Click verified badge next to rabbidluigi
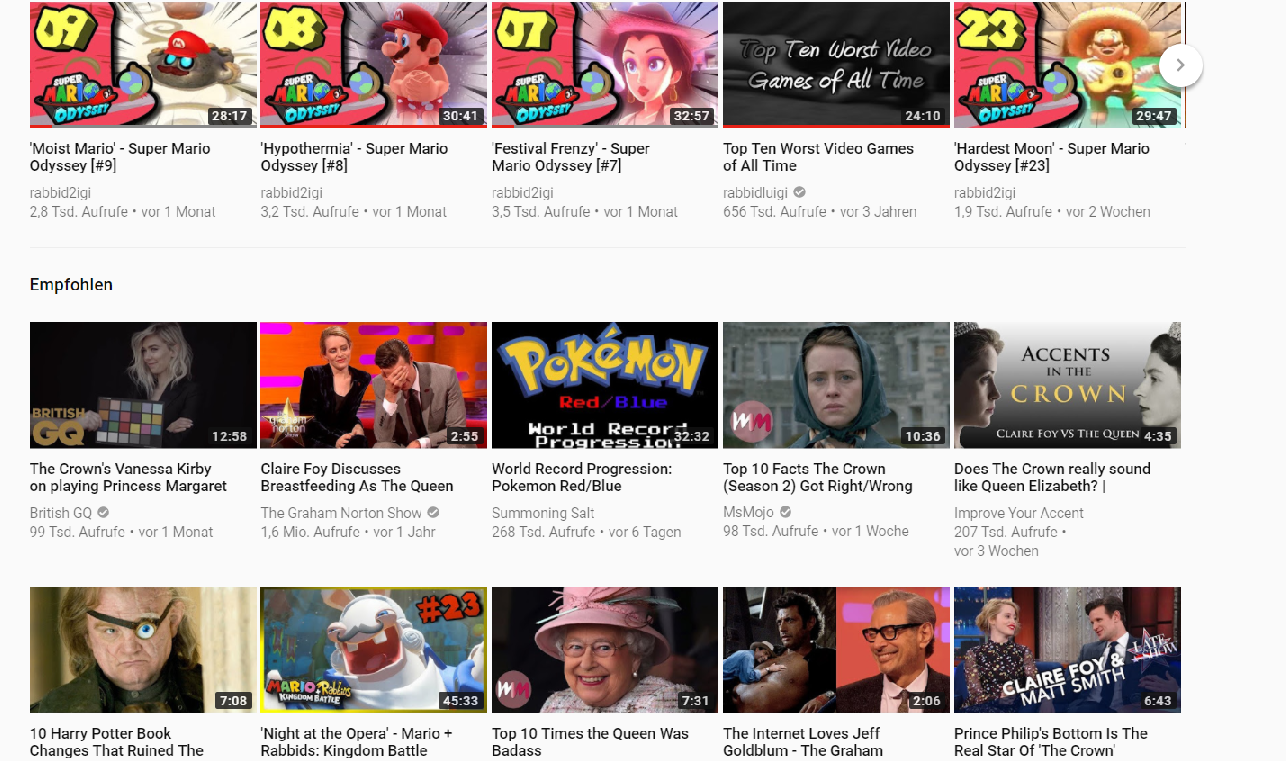The image size is (1286, 761). click(x=800, y=193)
